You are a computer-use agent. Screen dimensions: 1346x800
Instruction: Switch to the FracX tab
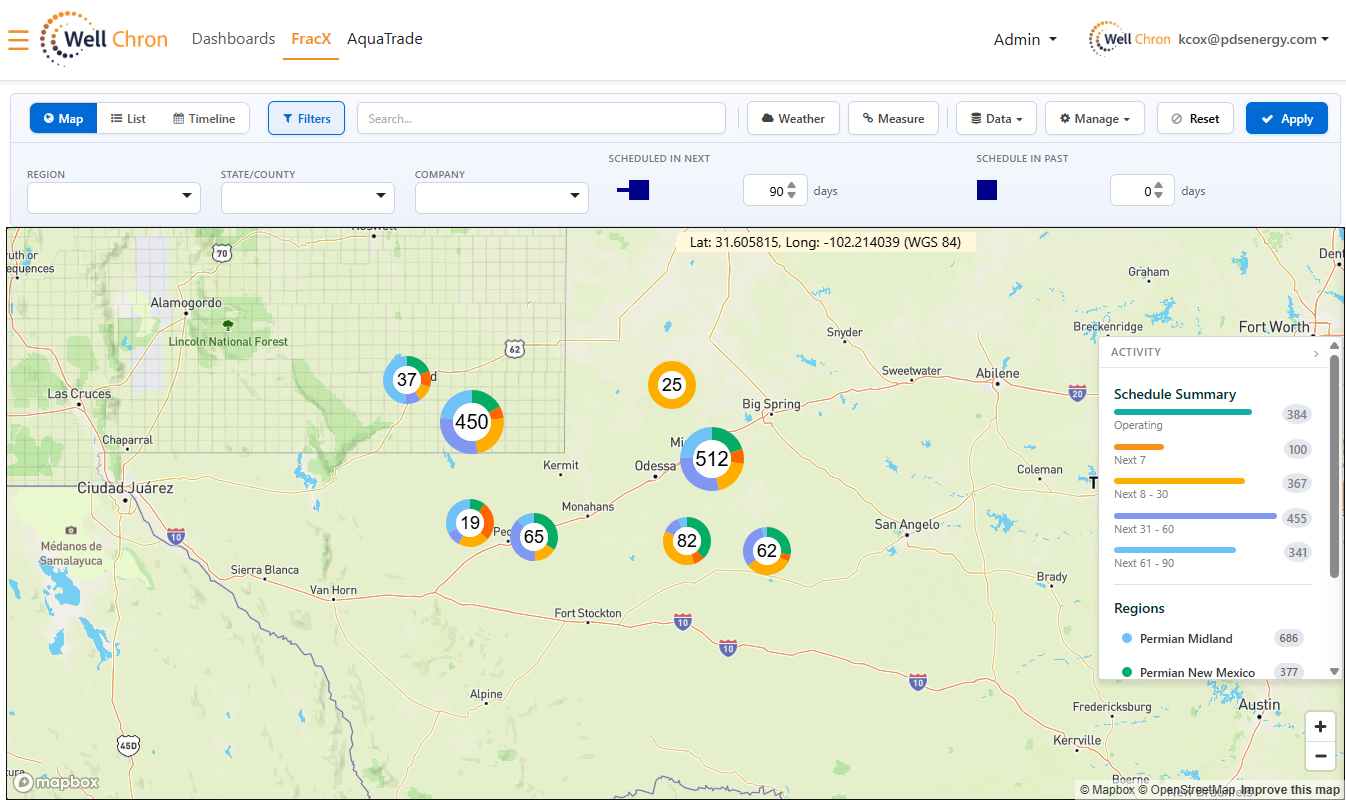[x=311, y=39]
